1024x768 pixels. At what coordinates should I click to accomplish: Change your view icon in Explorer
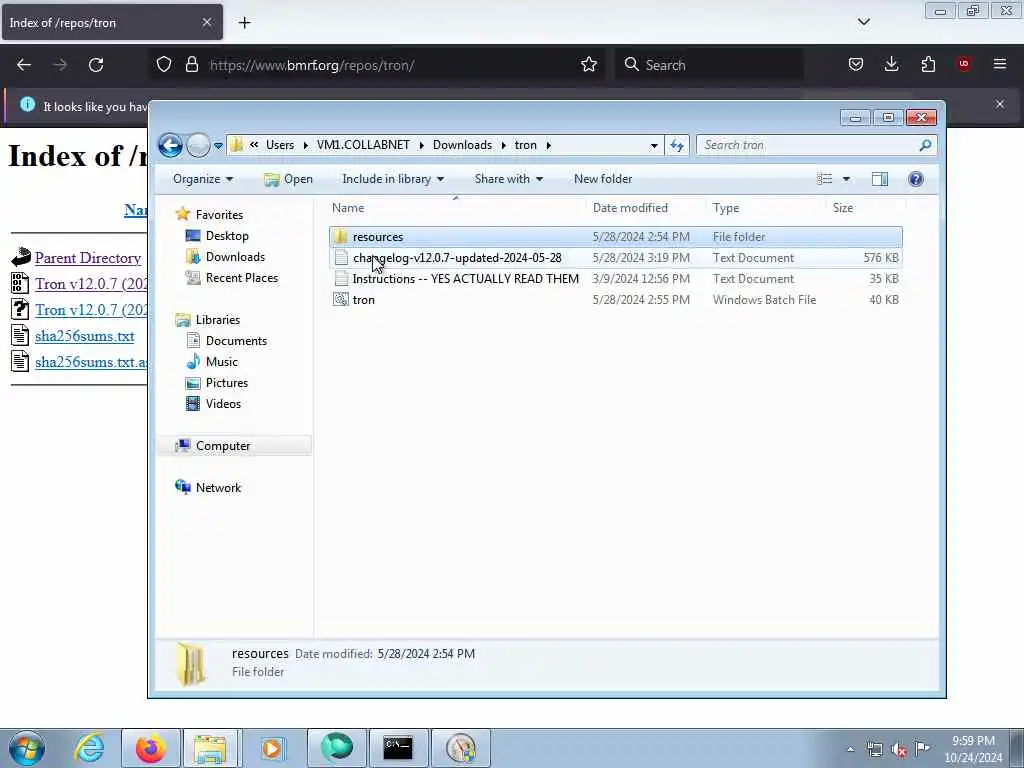tap(825, 179)
